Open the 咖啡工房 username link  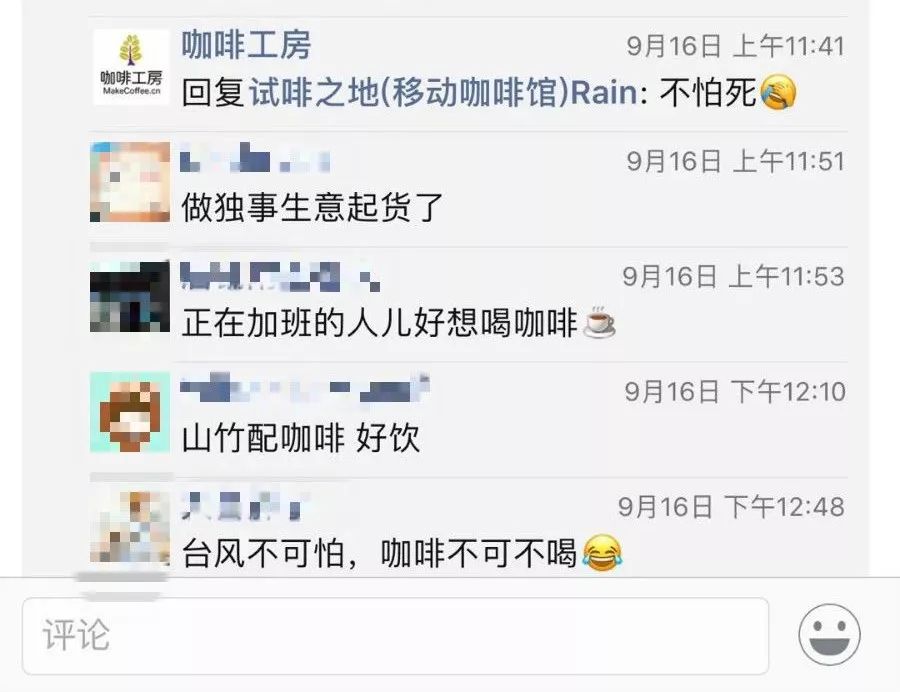point(246,45)
